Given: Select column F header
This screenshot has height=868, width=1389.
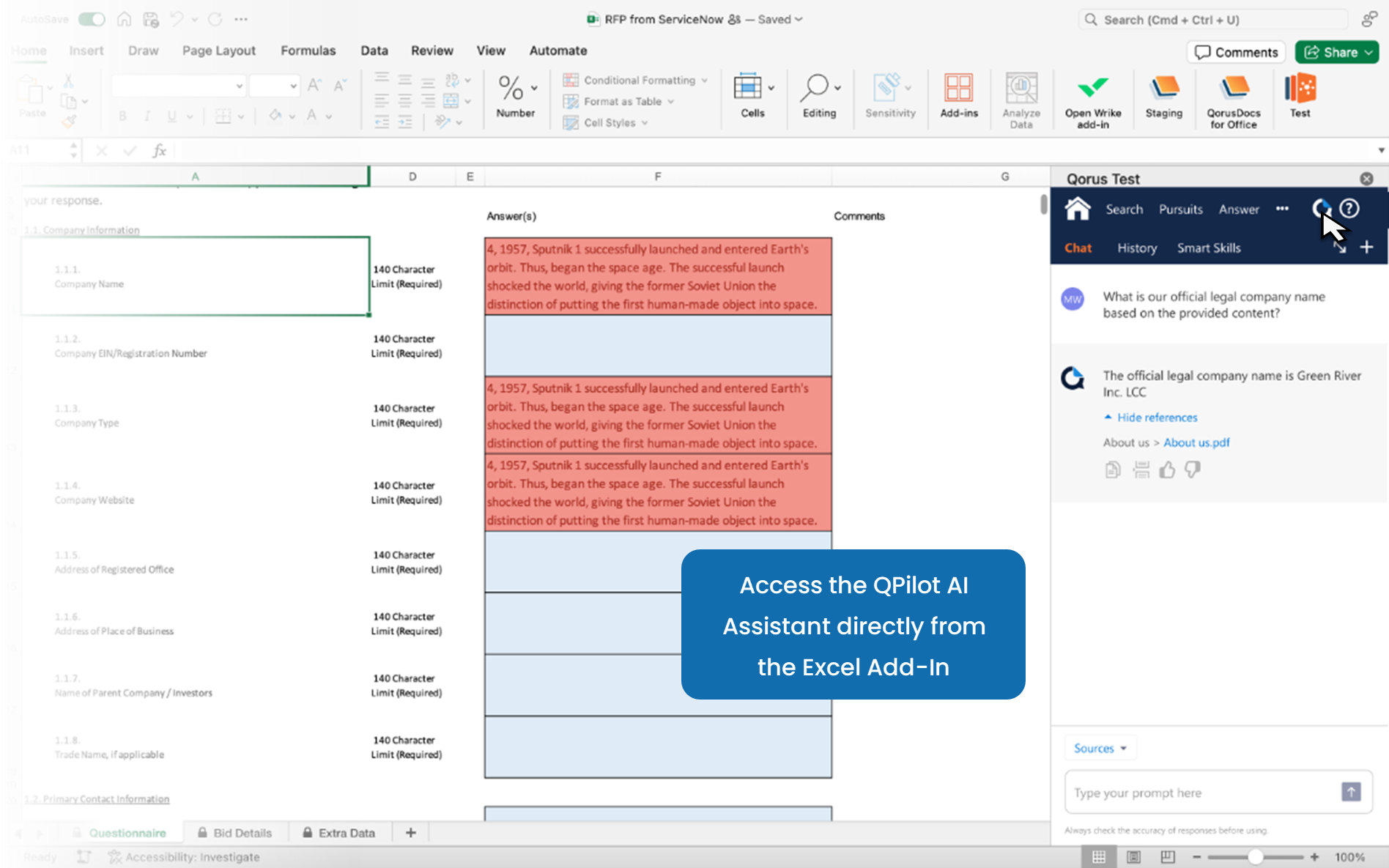Looking at the screenshot, I should (x=657, y=177).
